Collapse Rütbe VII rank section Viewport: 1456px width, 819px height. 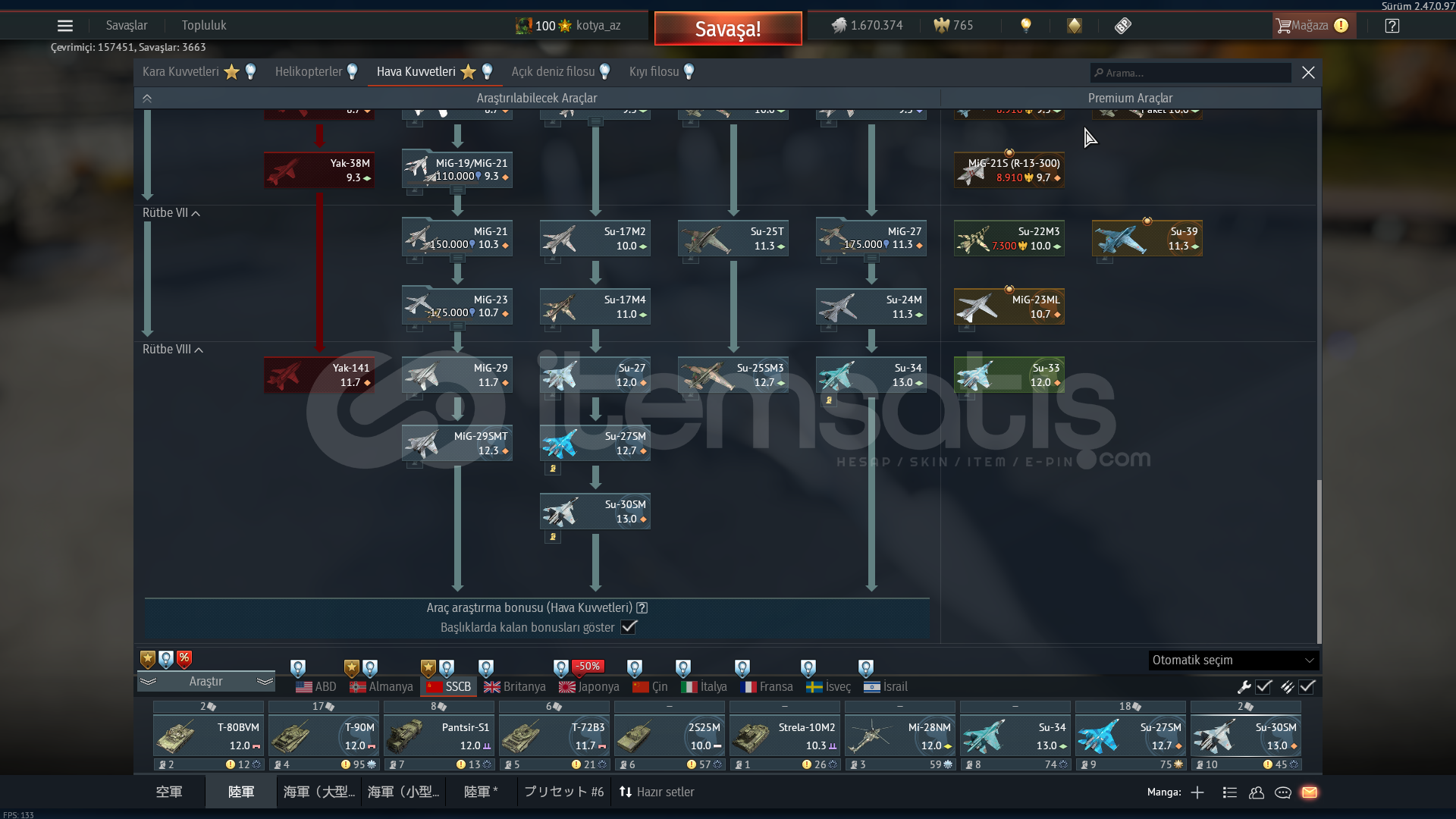pos(171,213)
